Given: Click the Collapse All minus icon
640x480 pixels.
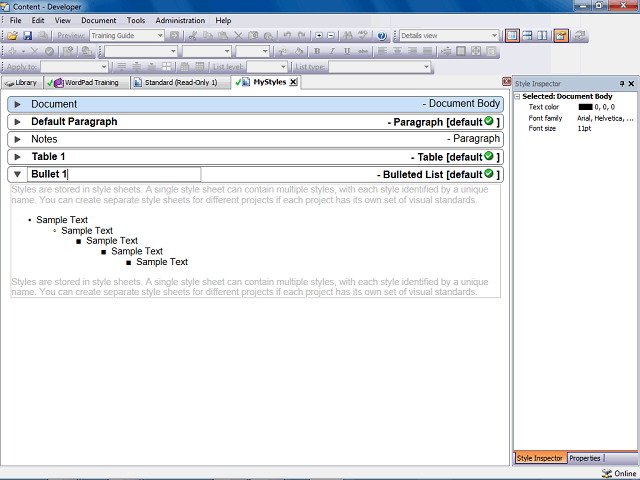Looking at the screenshot, I should click(x=331, y=36).
